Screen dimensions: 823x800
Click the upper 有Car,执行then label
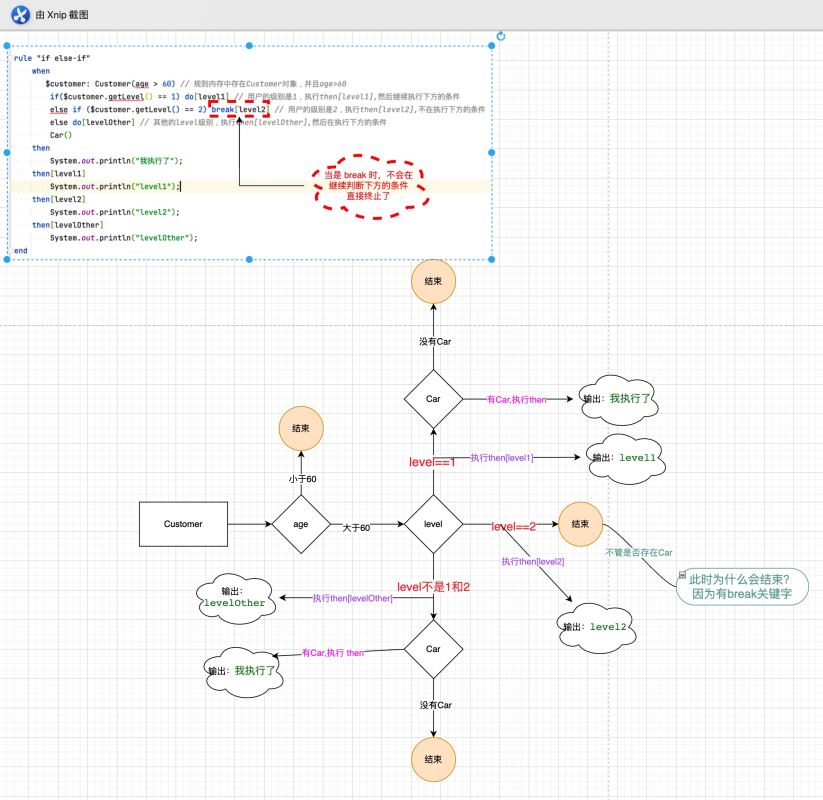pos(516,399)
